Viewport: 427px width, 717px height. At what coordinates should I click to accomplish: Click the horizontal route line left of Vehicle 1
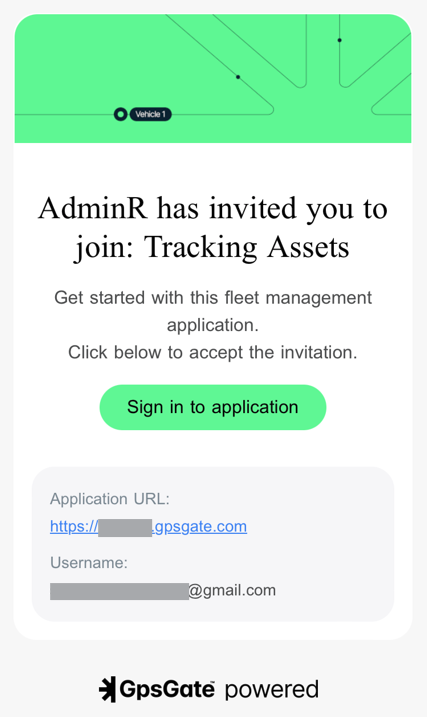(x=64, y=114)
